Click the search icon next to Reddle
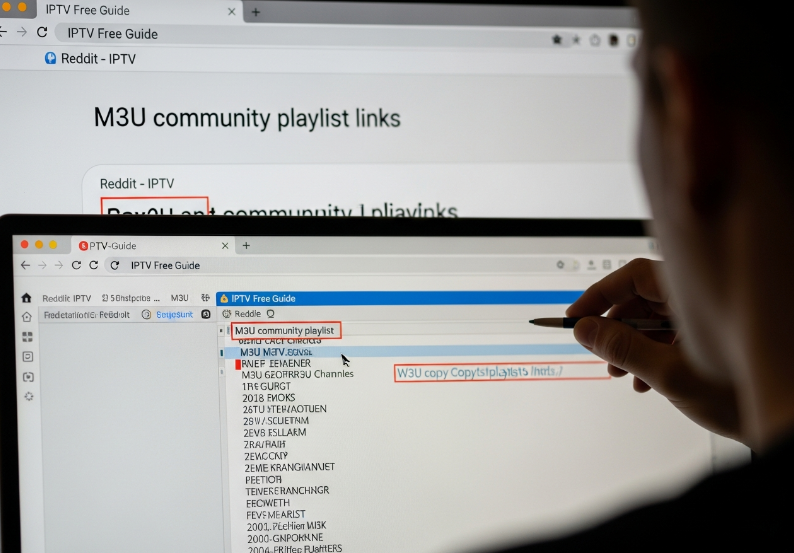Screen dimensions: 794x553 click(x=270, y=314)
